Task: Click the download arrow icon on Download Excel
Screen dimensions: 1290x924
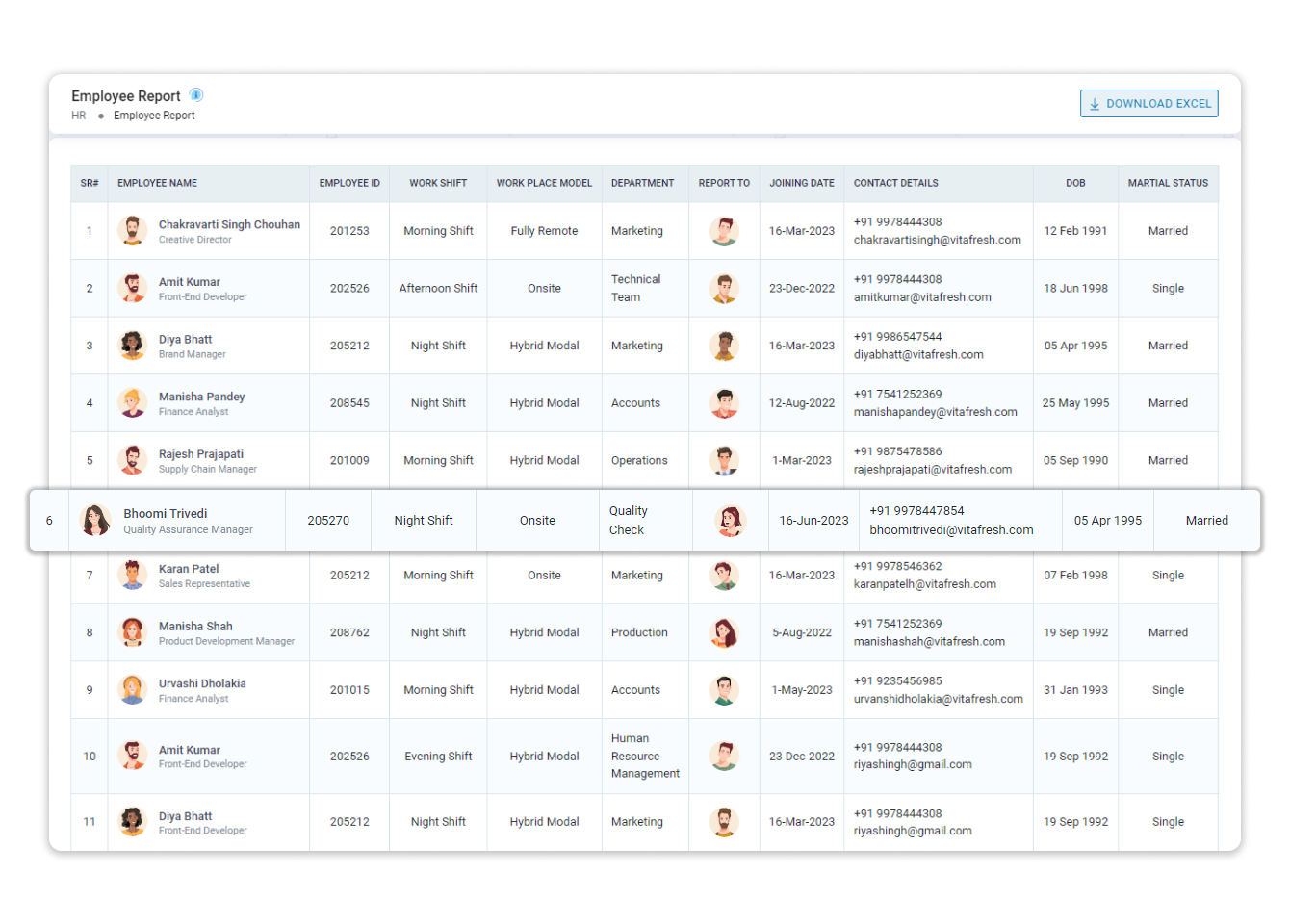Action: (1094, 103)
